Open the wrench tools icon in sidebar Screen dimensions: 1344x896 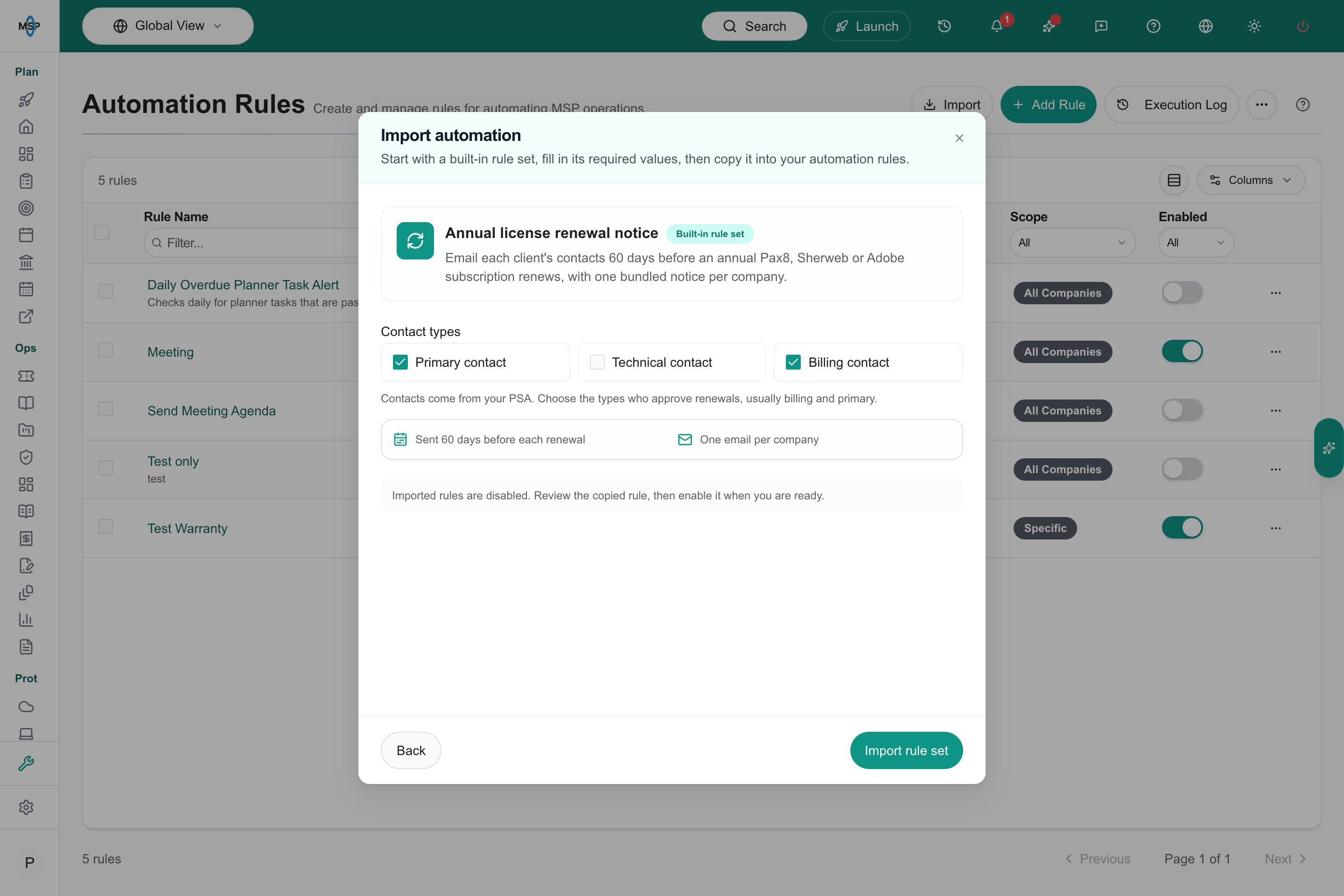tap(26, 763)
